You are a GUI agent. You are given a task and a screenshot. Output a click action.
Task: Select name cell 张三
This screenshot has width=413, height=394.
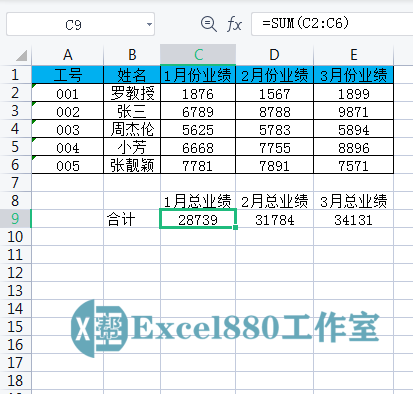132,111
